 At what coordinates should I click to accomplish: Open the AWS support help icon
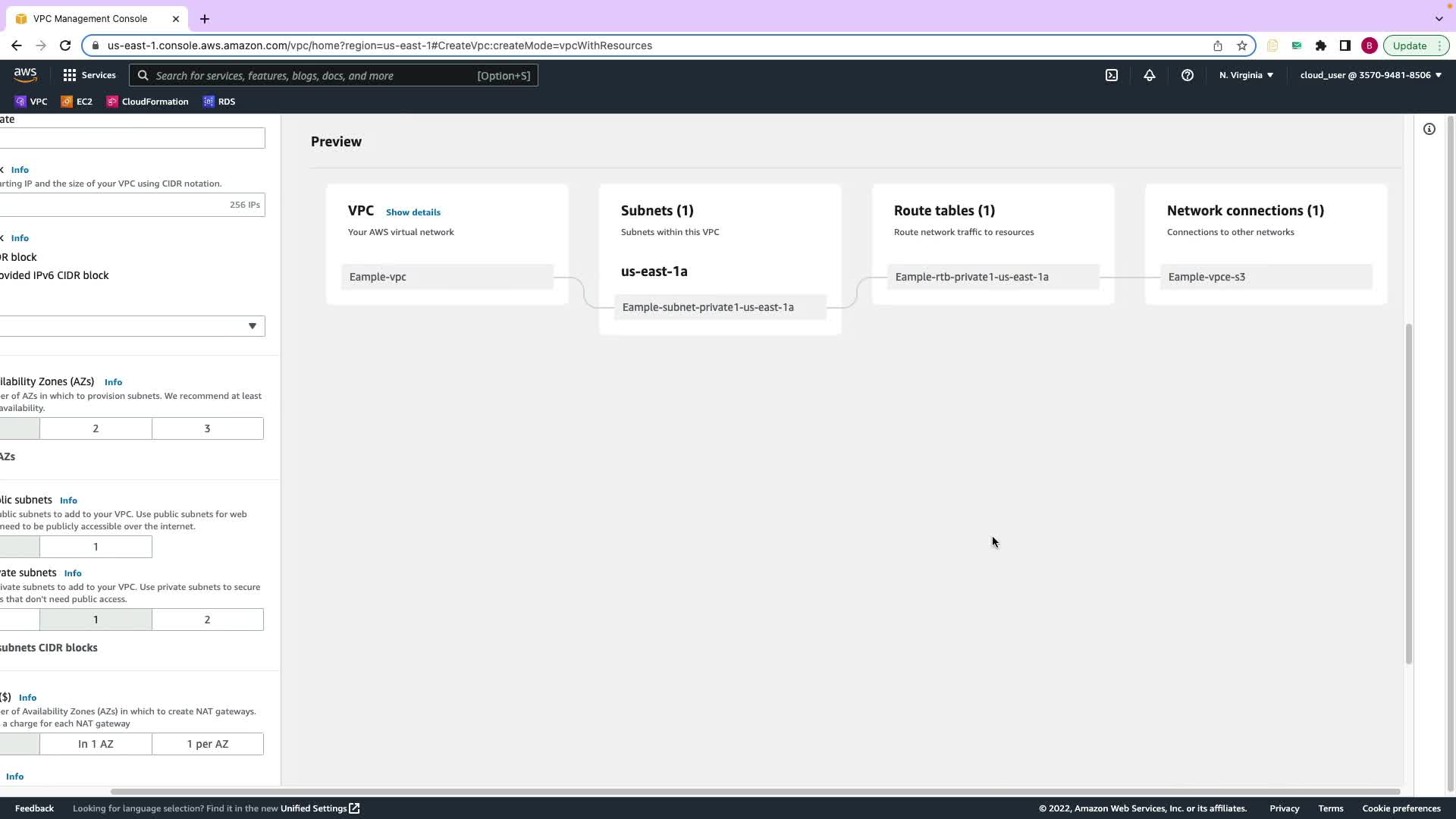coord(1187,75)
